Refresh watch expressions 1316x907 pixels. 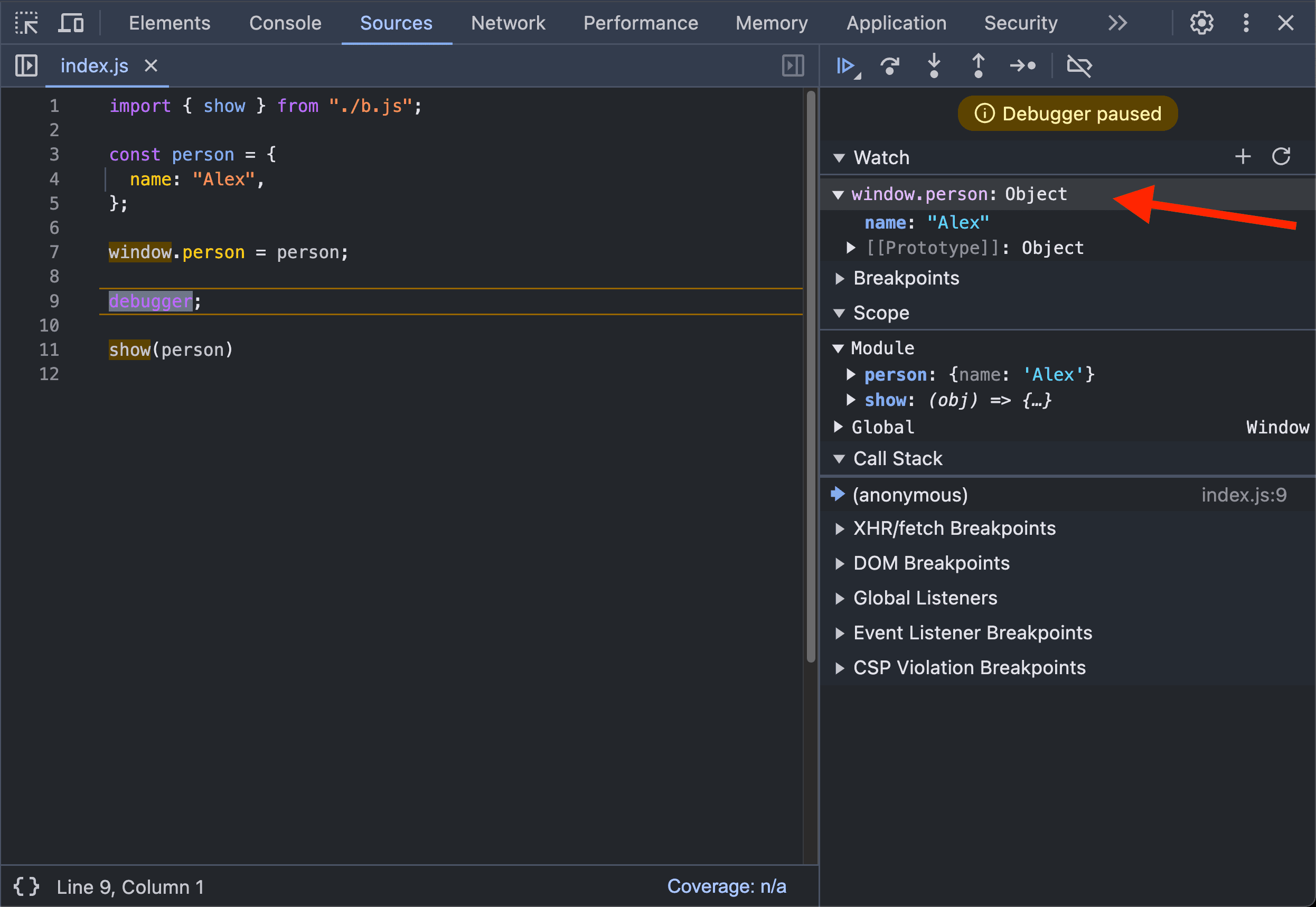pos(1281,157)
